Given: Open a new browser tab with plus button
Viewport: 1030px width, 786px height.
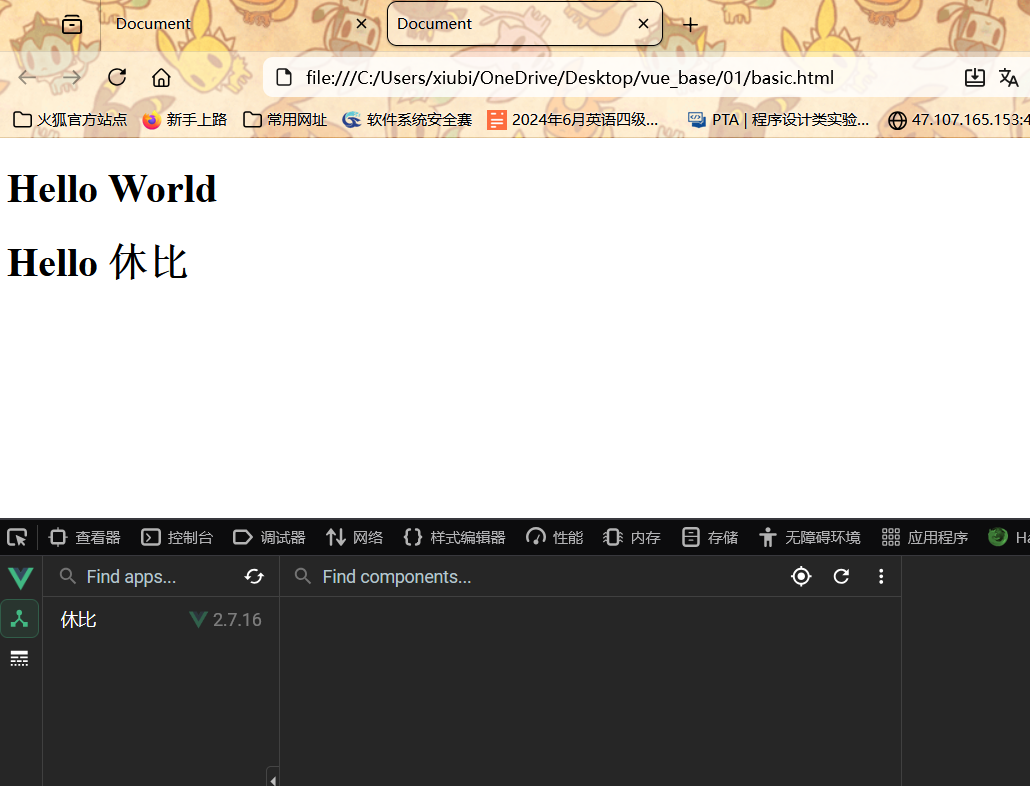Looking at the screenshot, I should [690, 24].
